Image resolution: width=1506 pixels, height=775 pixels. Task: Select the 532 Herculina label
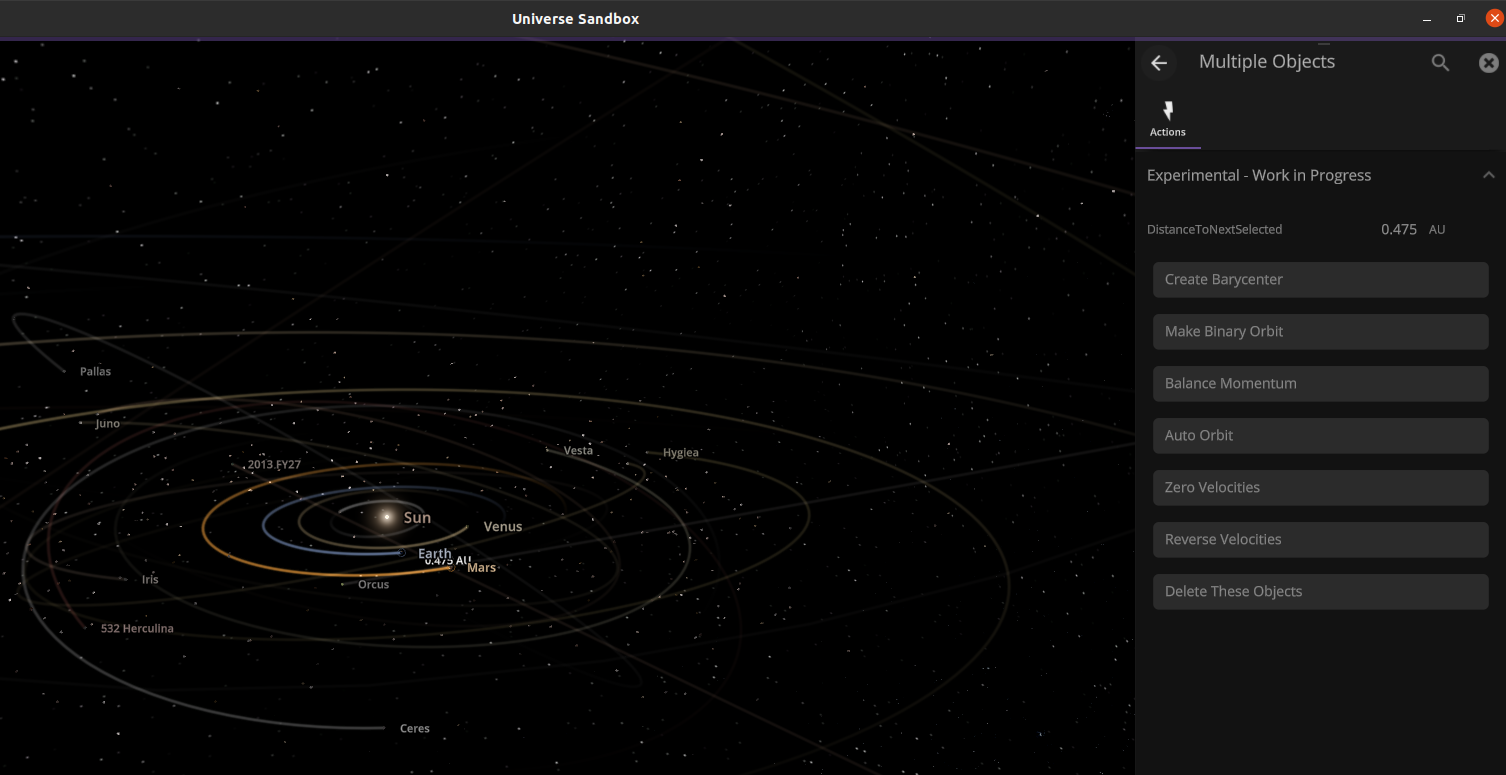137,629
